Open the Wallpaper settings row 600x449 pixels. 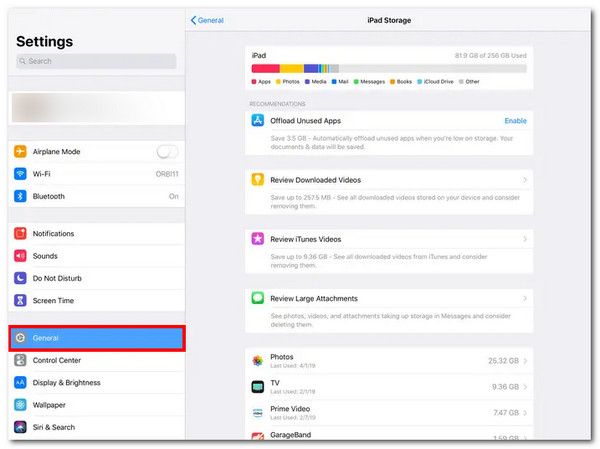(x=96, y=404)
